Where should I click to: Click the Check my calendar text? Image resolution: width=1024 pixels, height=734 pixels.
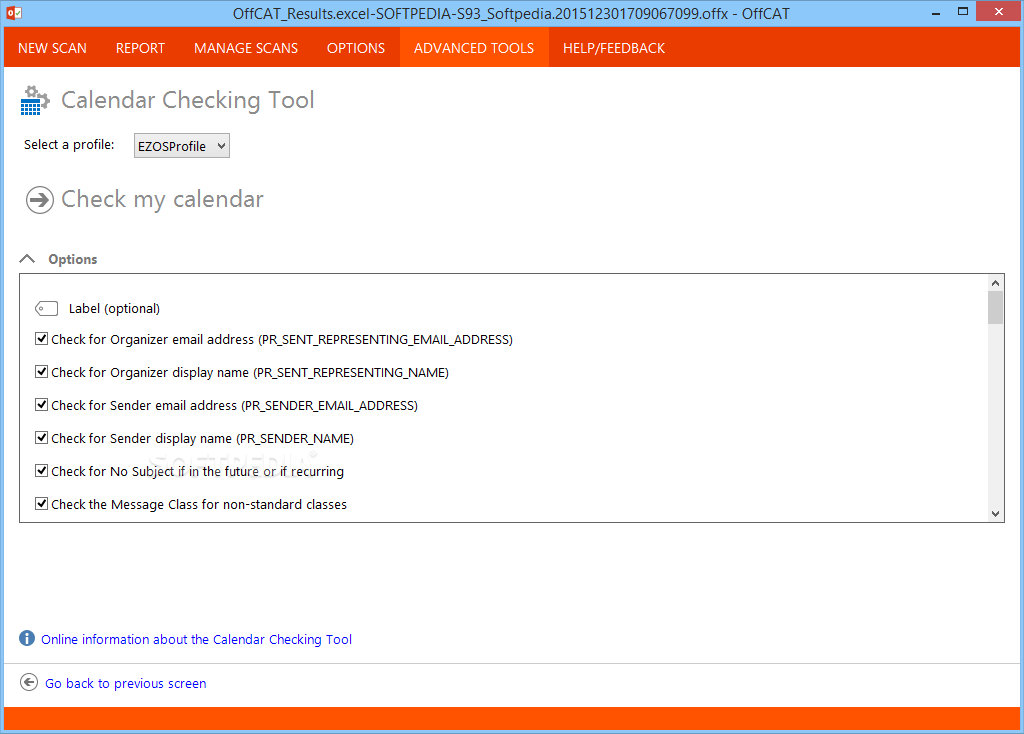click(163, 199)
